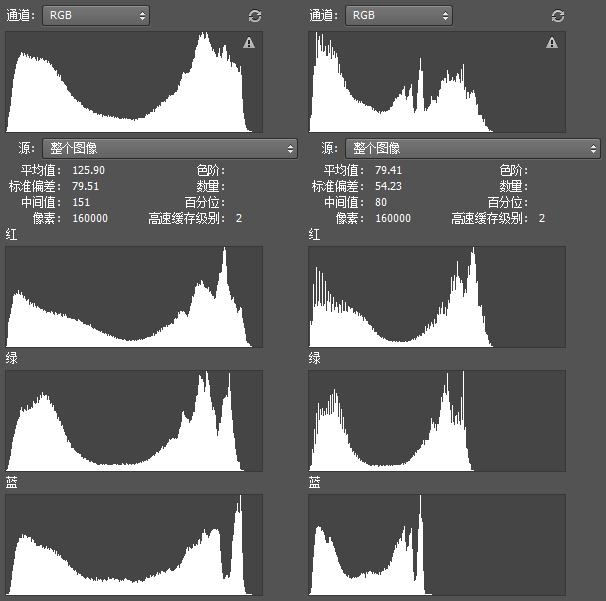
Task: Click the warning triangle on left RGB histogram
Action: tap(249, 43)
